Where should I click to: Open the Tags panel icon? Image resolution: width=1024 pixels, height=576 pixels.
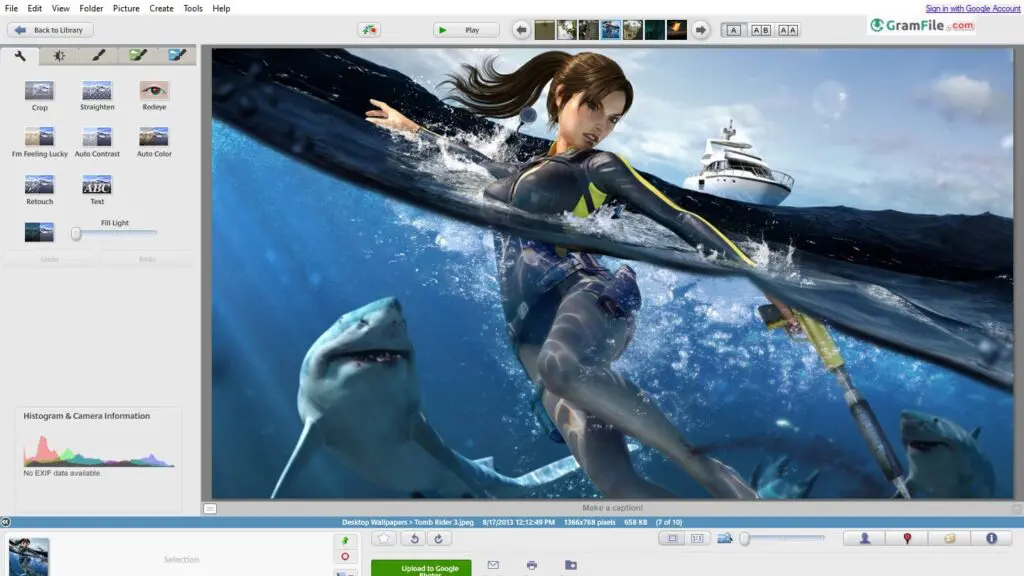[950, 538]
